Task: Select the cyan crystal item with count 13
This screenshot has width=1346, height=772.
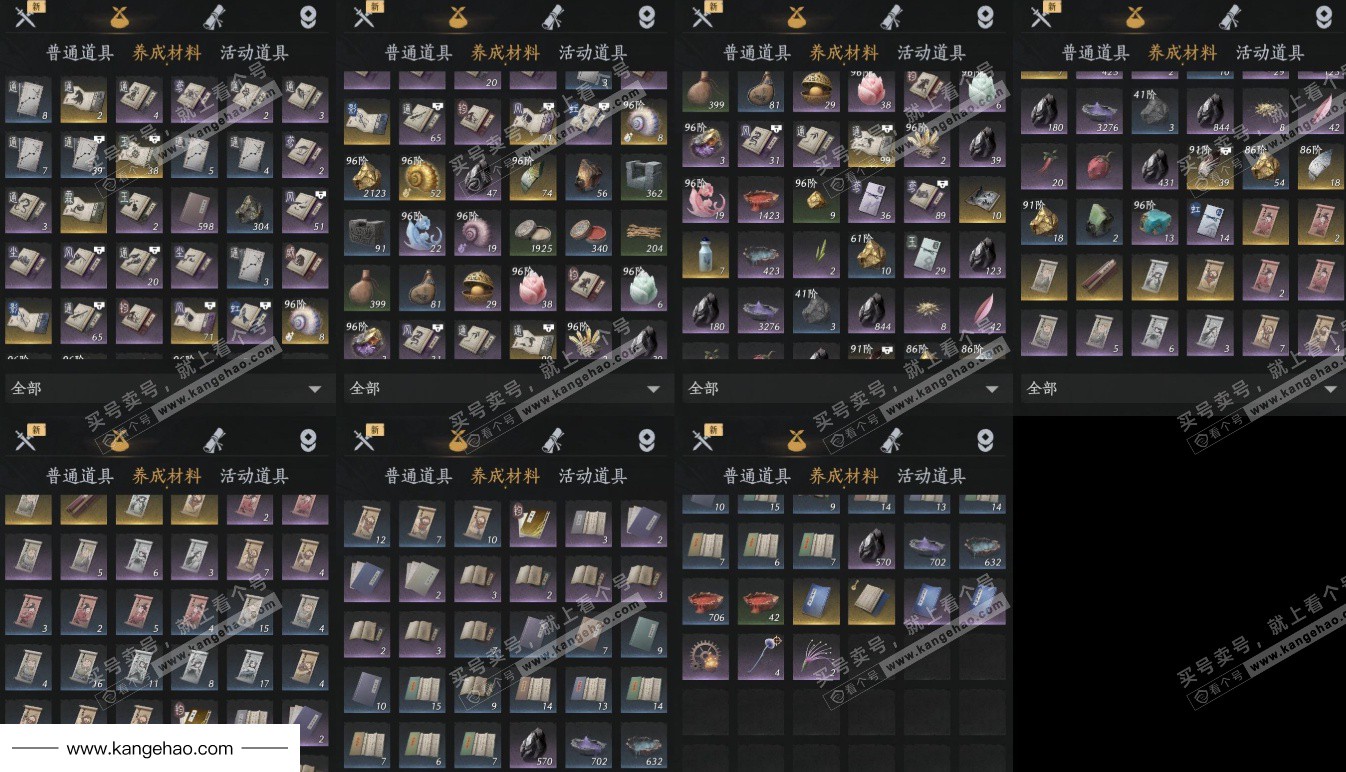Action: coord(1155,222)
